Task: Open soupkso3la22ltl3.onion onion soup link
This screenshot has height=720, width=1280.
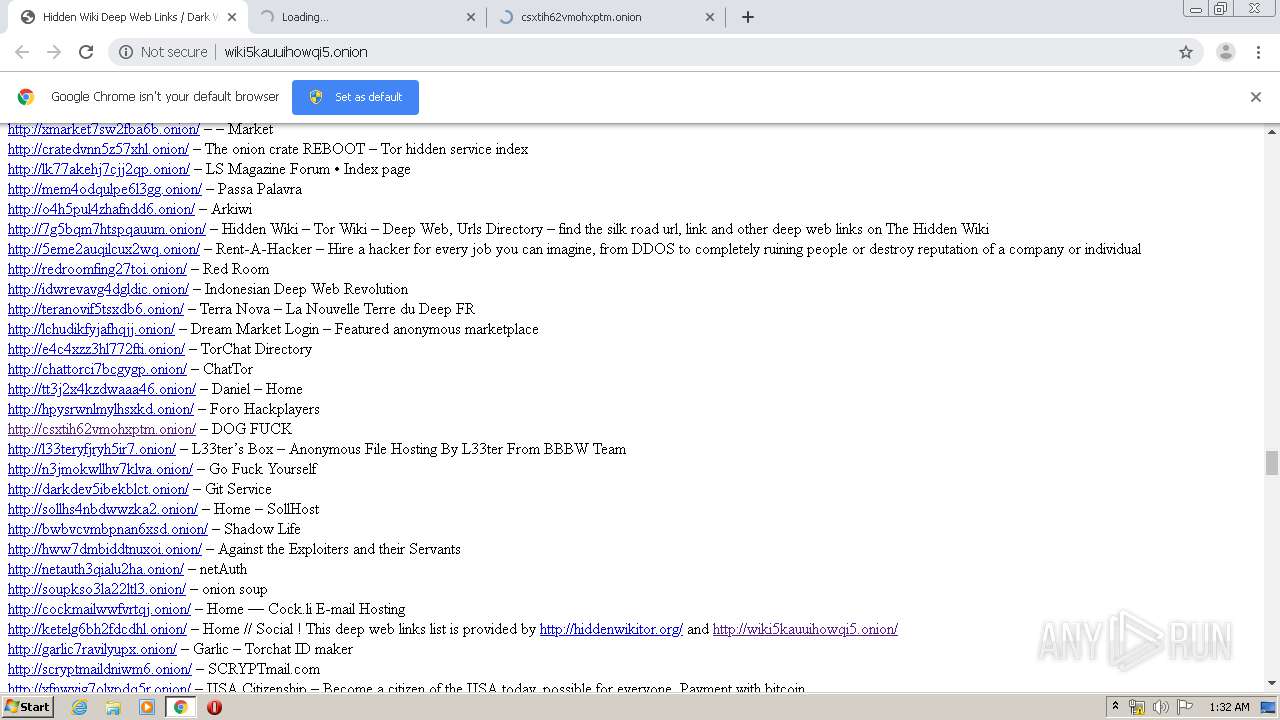Action: pos(97,589)
